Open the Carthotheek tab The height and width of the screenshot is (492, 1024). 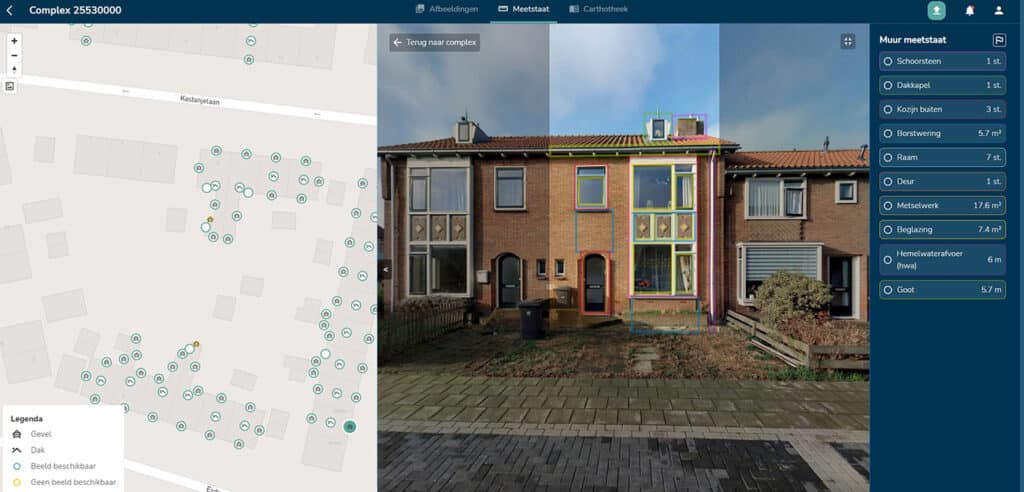(x=599, y=9)
